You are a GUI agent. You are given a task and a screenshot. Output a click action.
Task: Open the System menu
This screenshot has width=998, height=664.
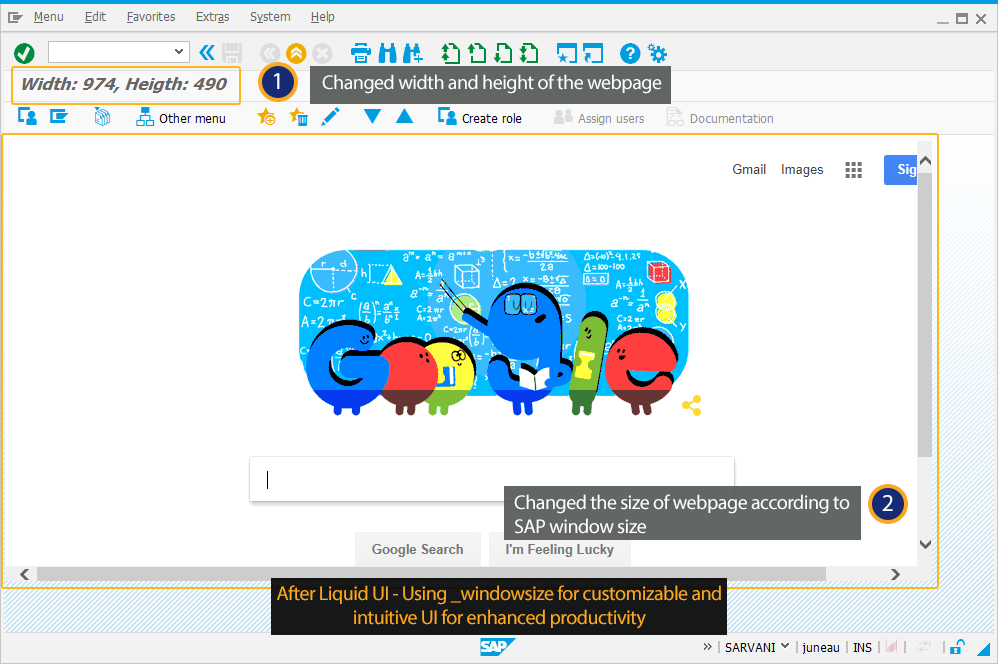270,17
